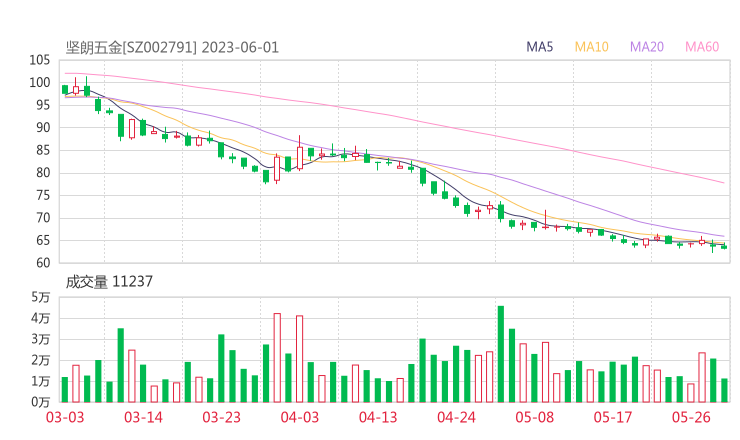Image resolution: width=740 pixels, height=440 pixels.
Task: Click the 100 price axis label
Action: pyautogui.click(x=40, y=83)
